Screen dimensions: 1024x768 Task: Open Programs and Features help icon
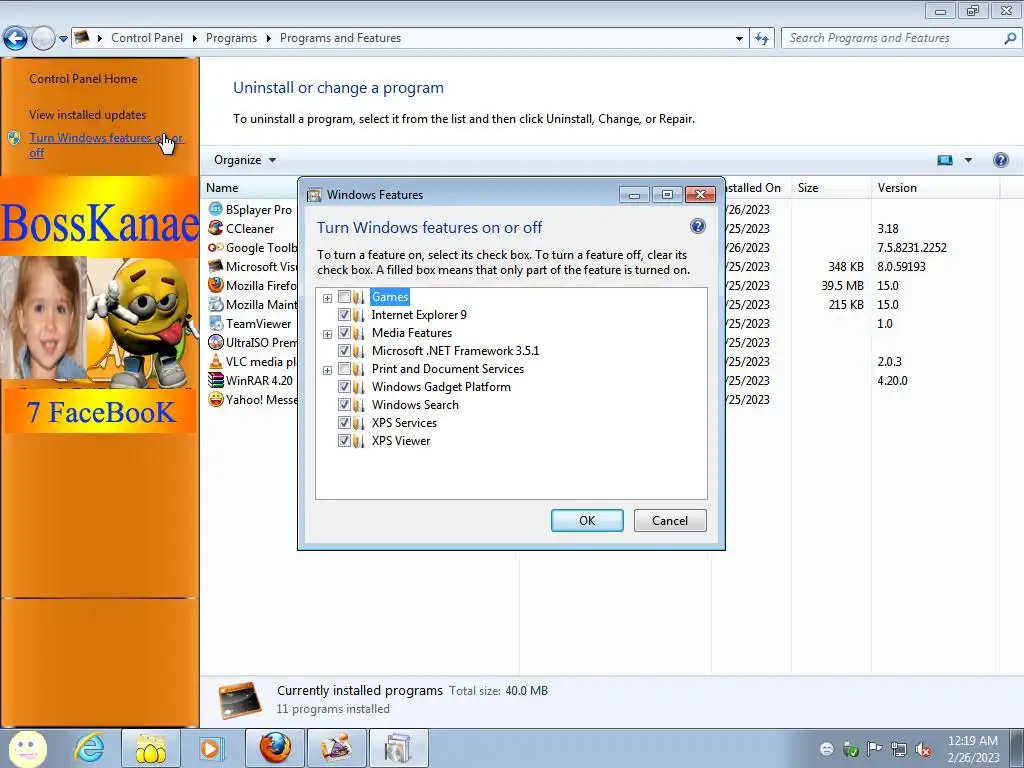(x=1000, y=160)
